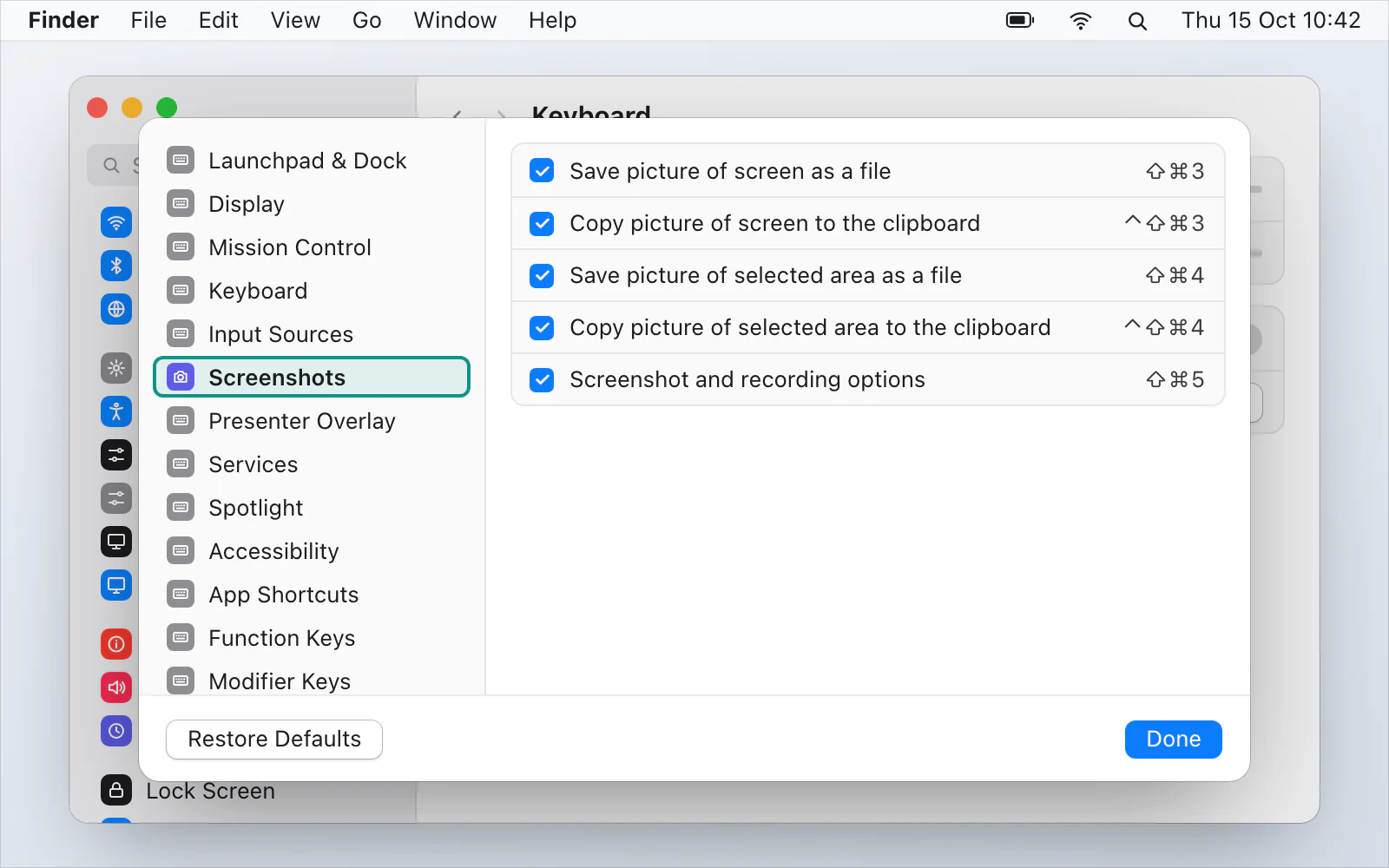Select Function Keys category
Image resolution: width=1389 pixels, height=868 pixels.
click(x=312, y=638)
